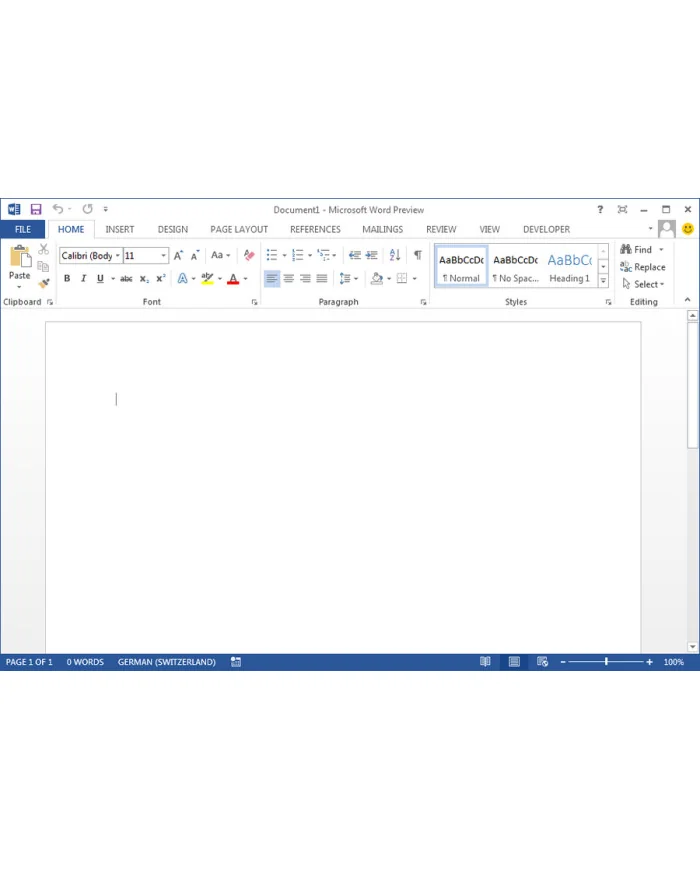
Task: Click Find in Editing group
Action: [x=642, y=249]
